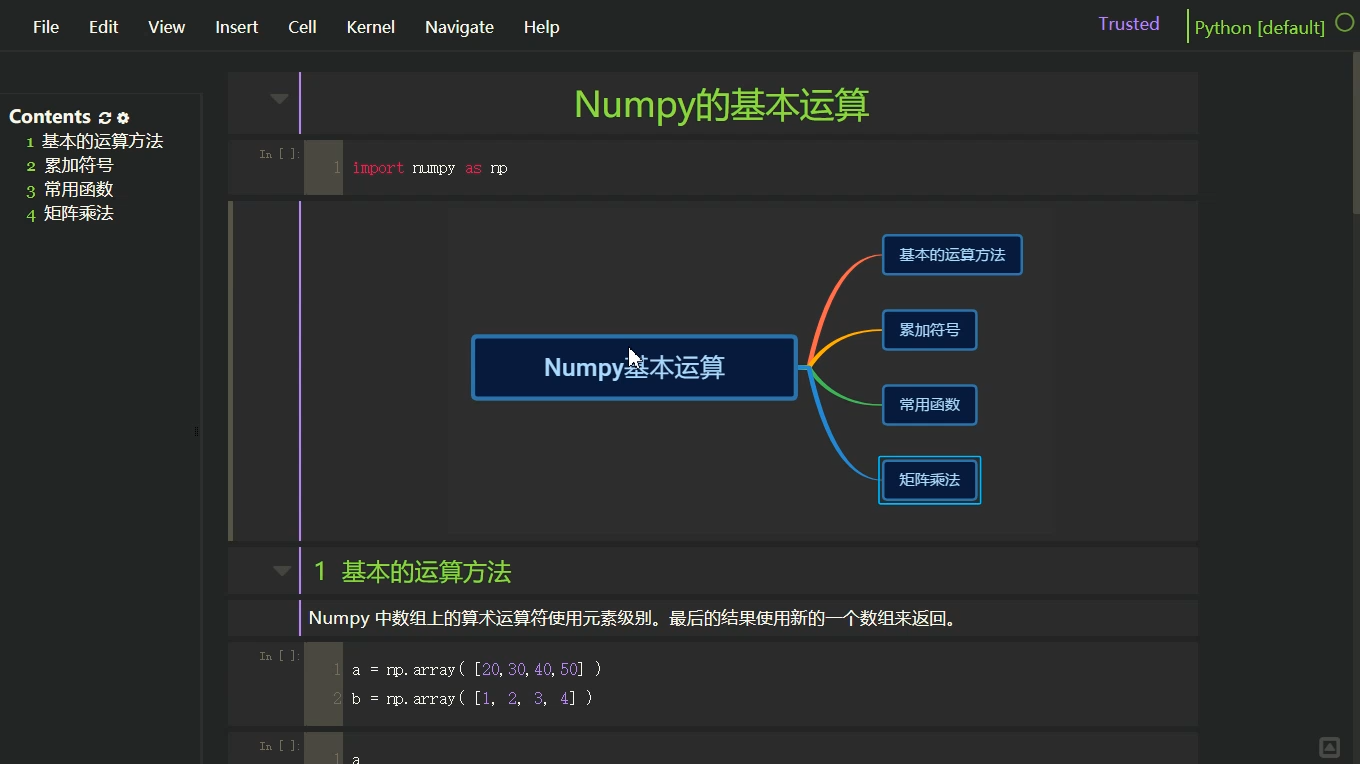Click the Trusted notebook indicator
The width and height of the screenshot is (1360, 764).
pos(1128,24)
